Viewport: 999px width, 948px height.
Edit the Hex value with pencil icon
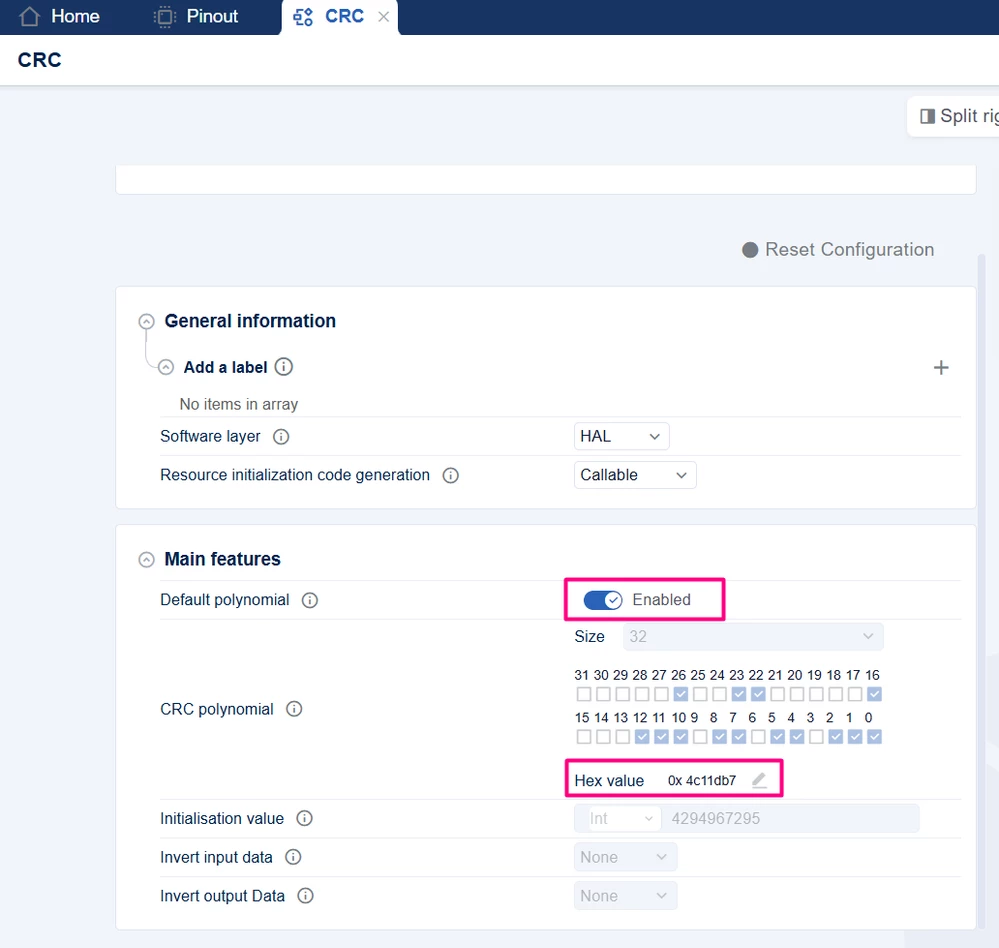(x=759, y=780)
